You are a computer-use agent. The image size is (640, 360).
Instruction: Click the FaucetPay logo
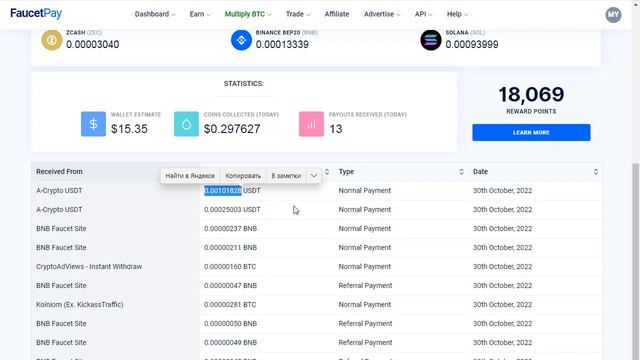[x=36, y=13]
